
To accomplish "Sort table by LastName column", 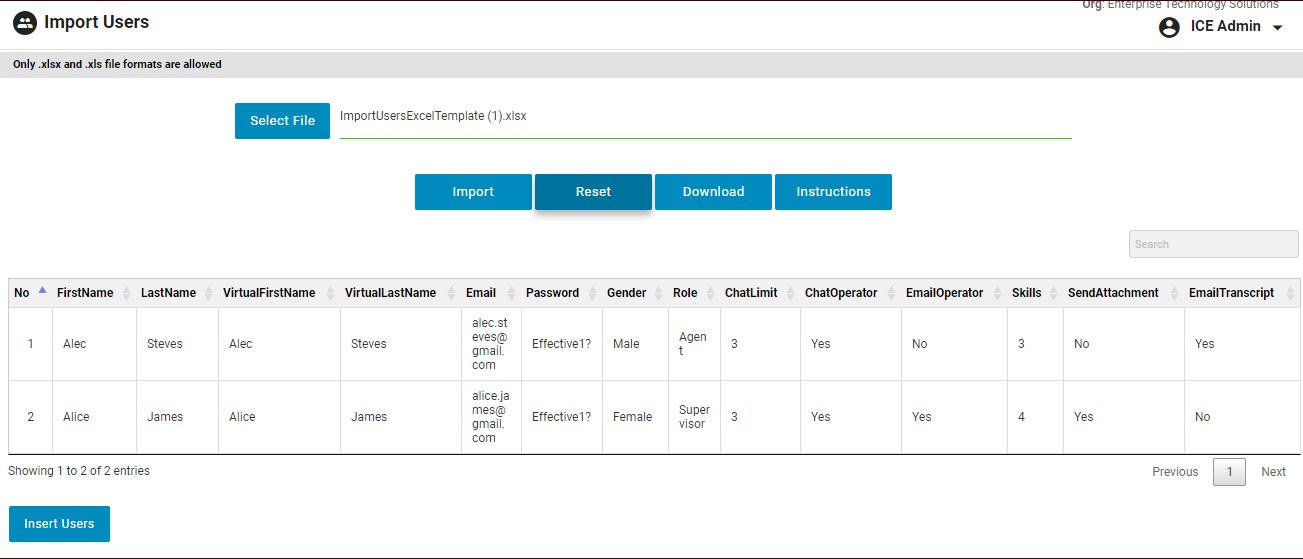I will 168,293.
